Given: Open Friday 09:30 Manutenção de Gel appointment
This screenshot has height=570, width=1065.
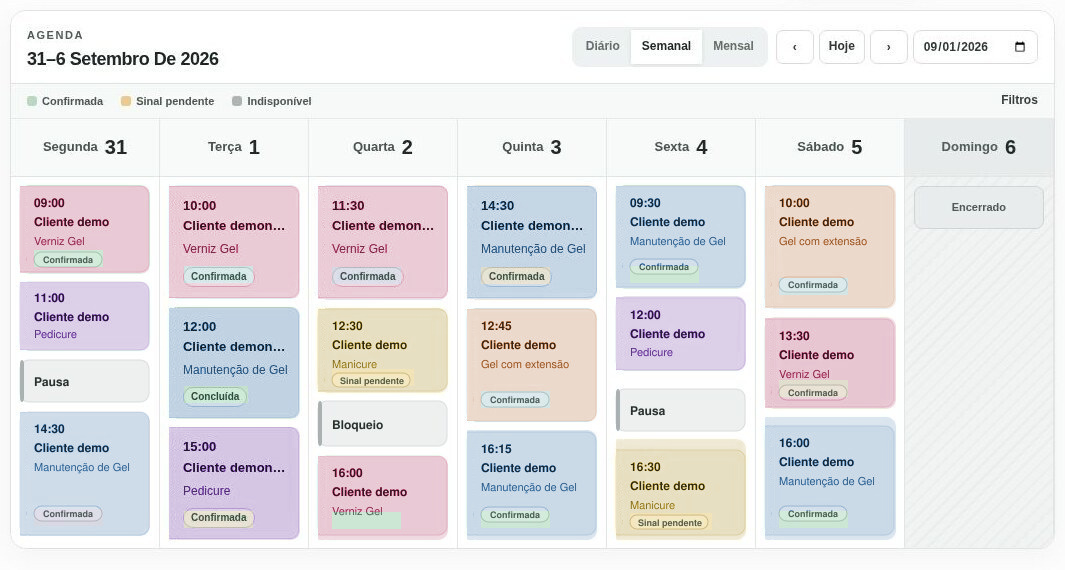Looking at the screenshot, I should (681, 236).
